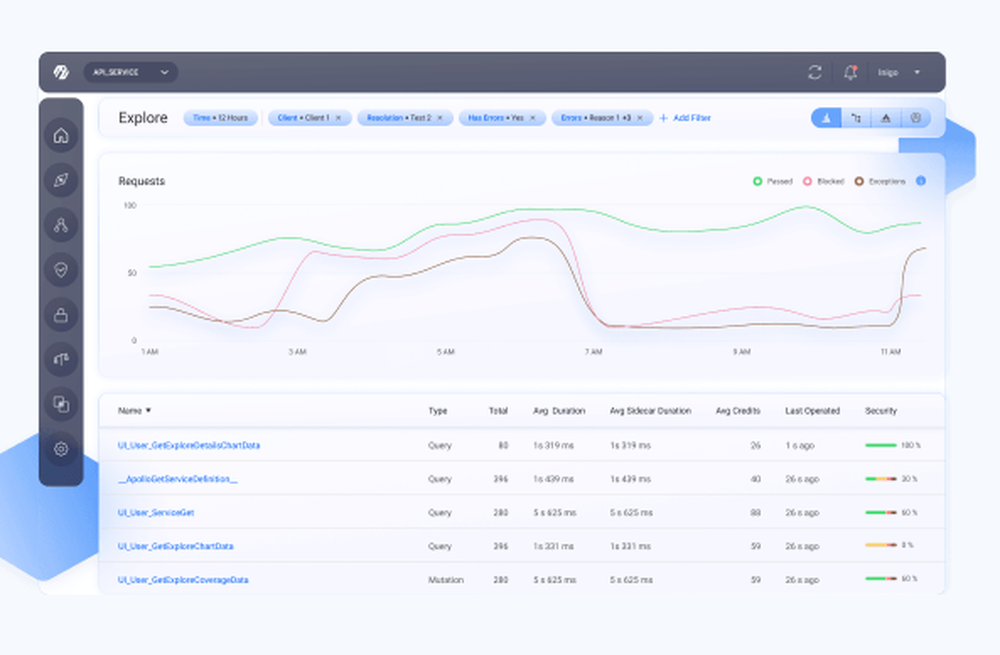Image resolution: width=1000 pixels, height=655 pixels.
Task: Open UI_User_ServiceGet operation
Action: click(x=156, y=513)
